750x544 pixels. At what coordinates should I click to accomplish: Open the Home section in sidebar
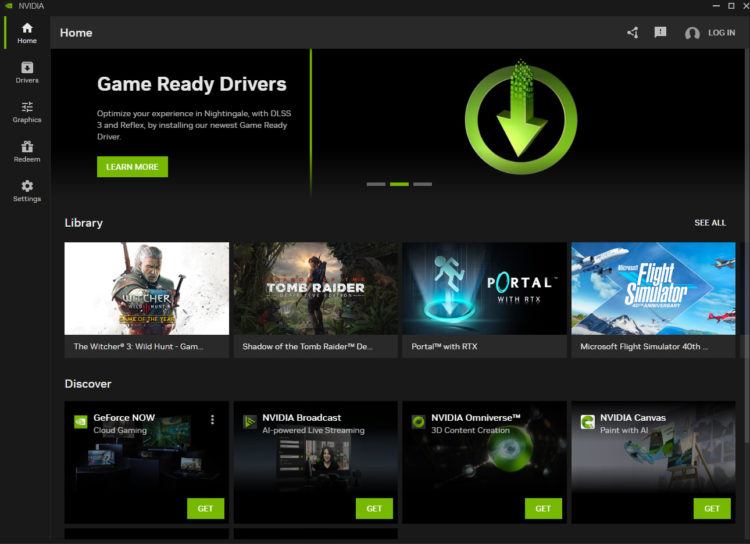click(27, 33)
